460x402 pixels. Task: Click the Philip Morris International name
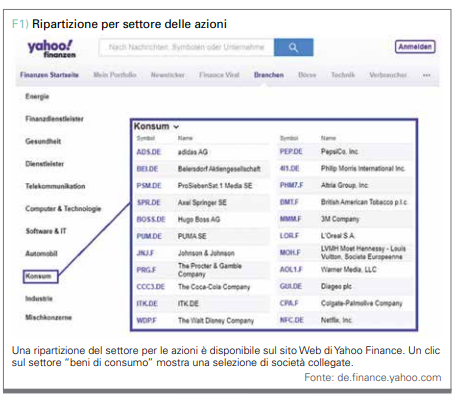tap(363, 169)
